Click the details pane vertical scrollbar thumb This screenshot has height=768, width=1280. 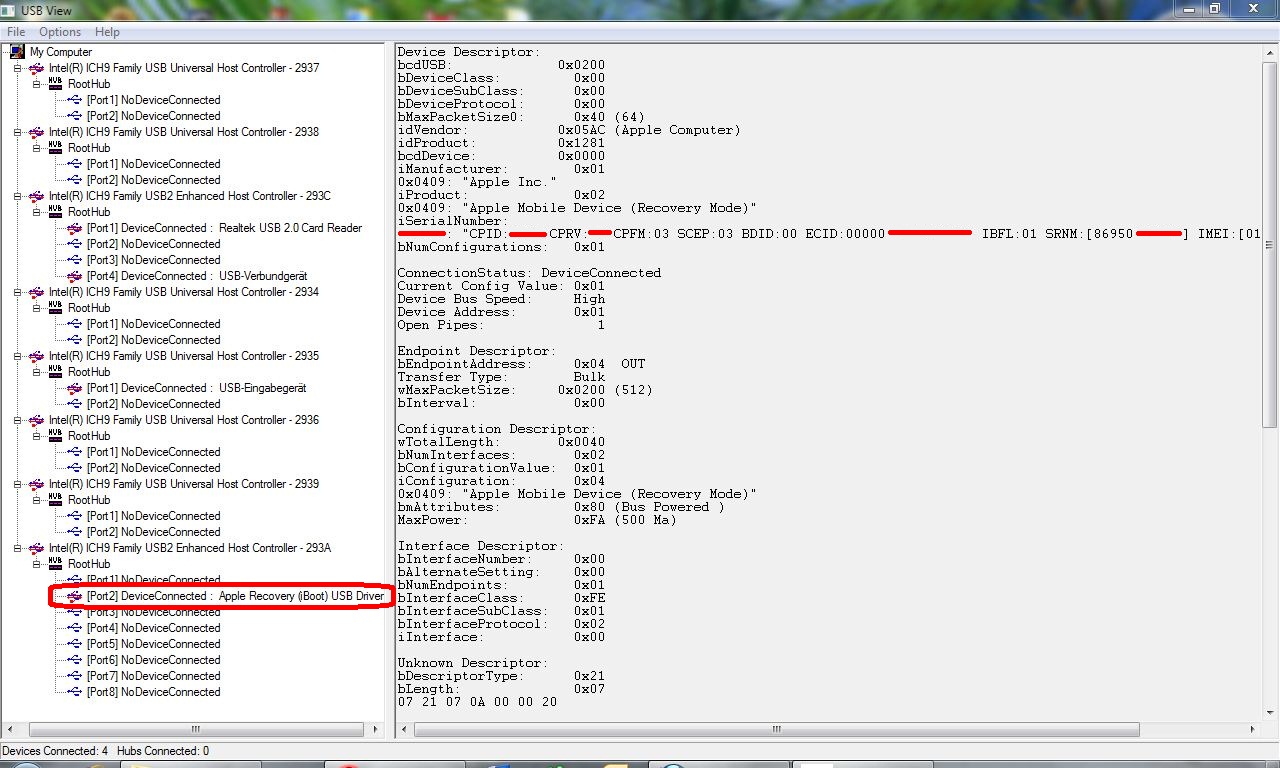point(1270,245)
